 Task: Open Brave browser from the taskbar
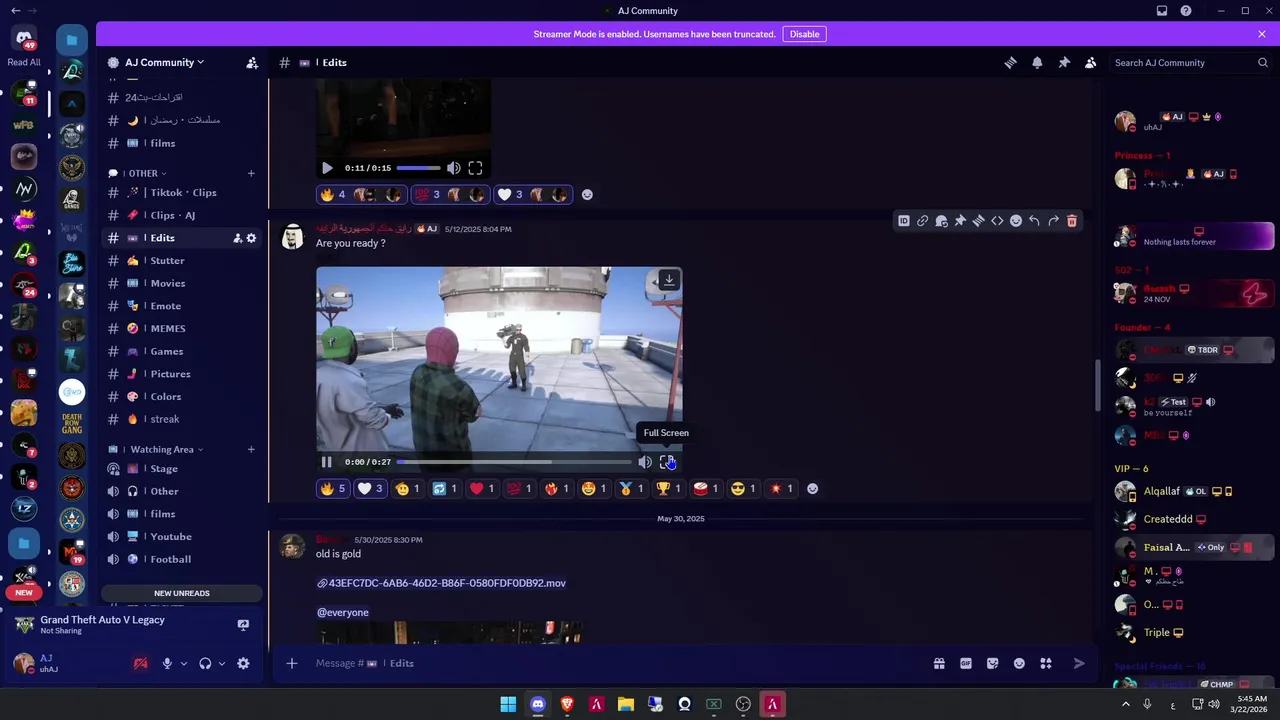coord(567,704)
